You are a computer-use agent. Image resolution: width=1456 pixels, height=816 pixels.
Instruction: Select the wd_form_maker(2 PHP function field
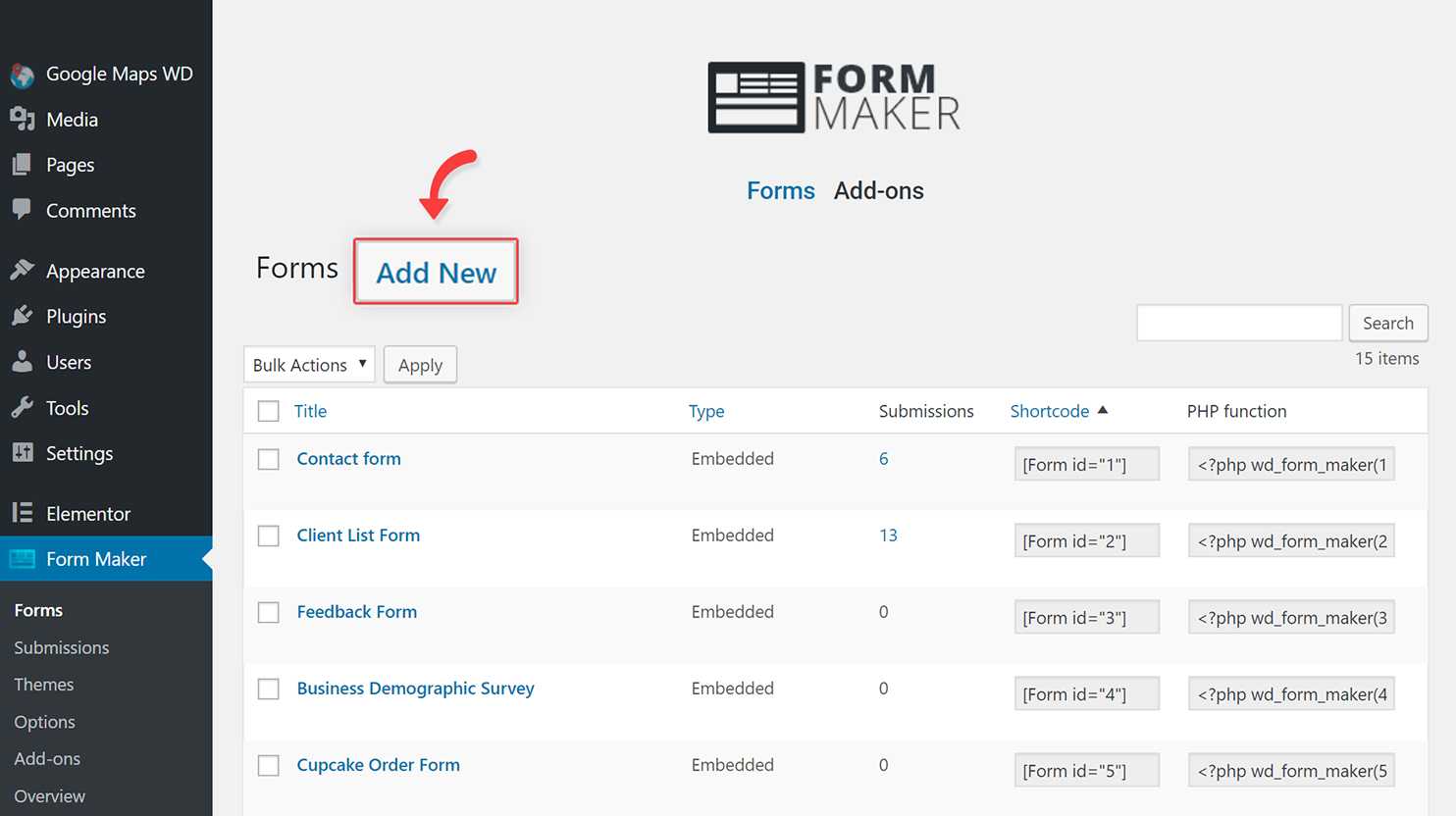(1291, 540)
